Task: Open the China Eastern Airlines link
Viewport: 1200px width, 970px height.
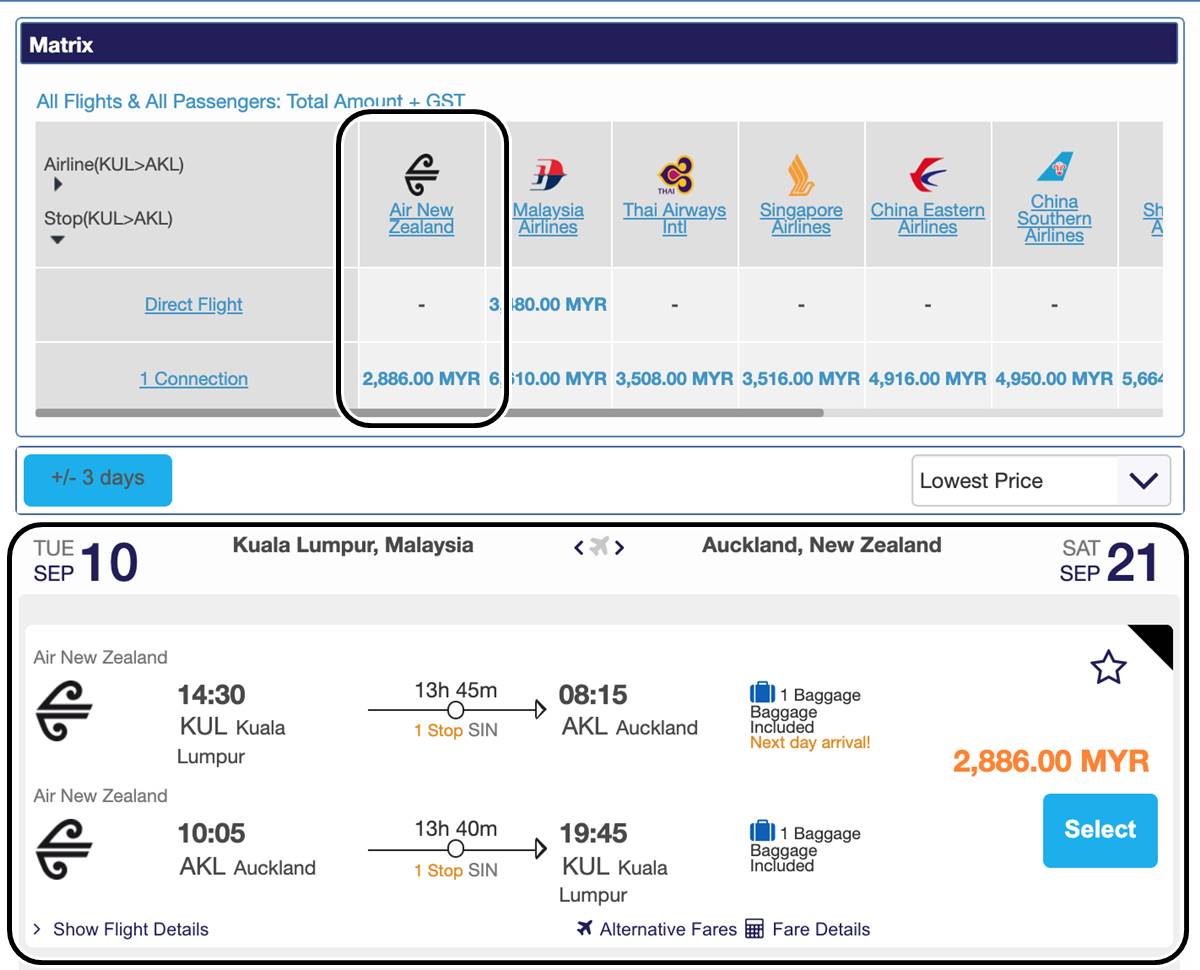Action: tap(928, 219)
